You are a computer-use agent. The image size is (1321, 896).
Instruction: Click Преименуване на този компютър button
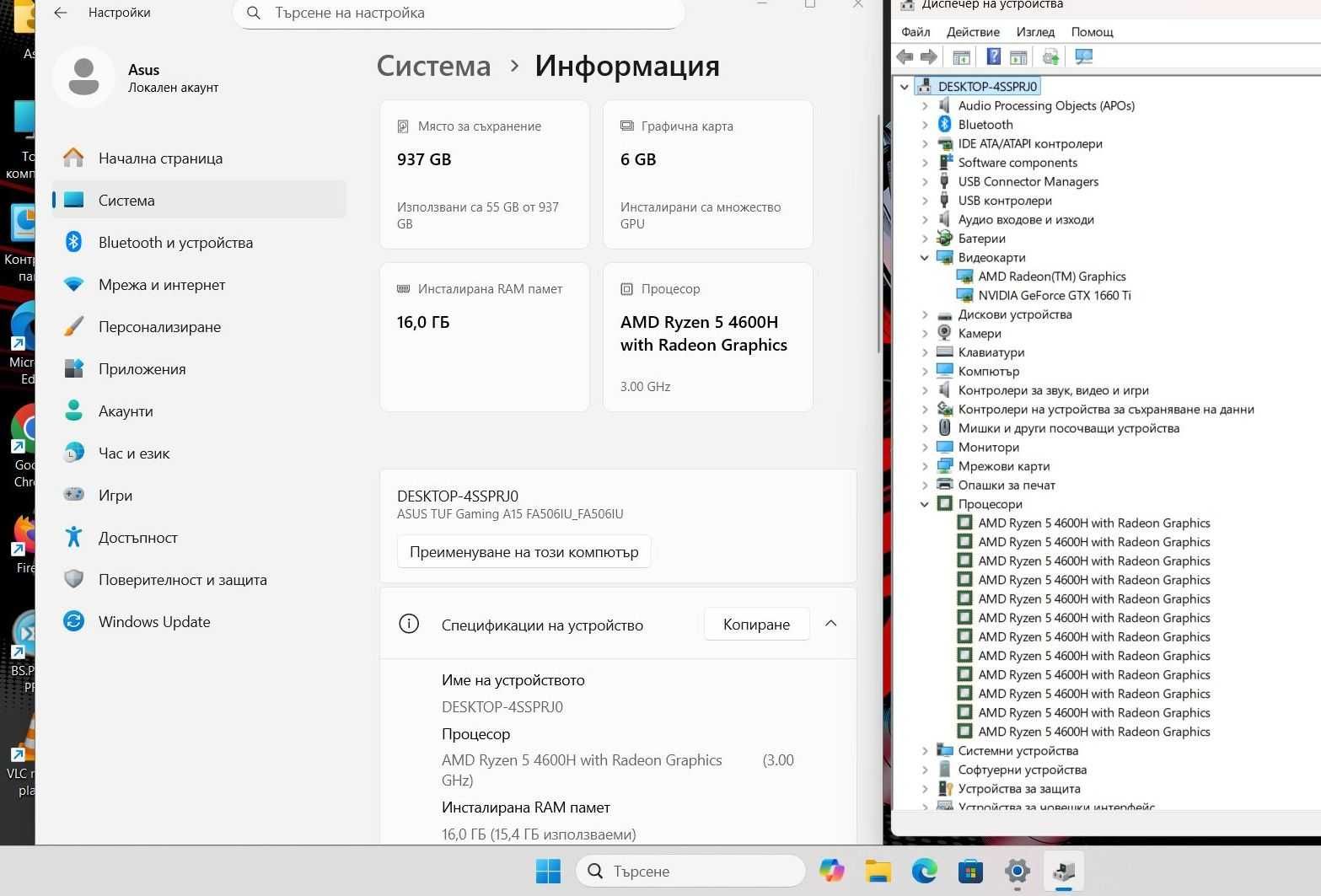pos(524,552)
